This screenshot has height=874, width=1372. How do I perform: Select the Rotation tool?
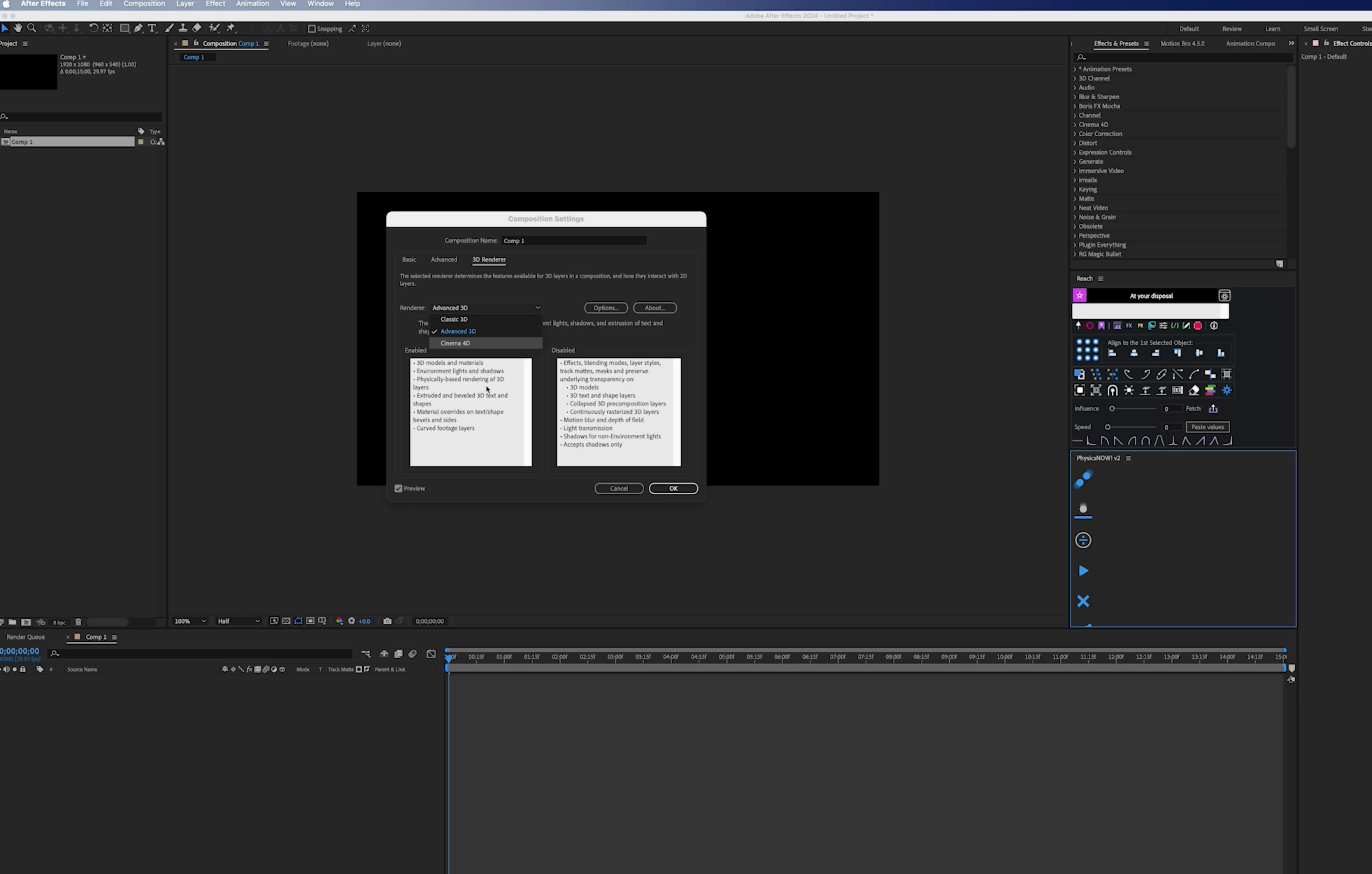[93, 28]
